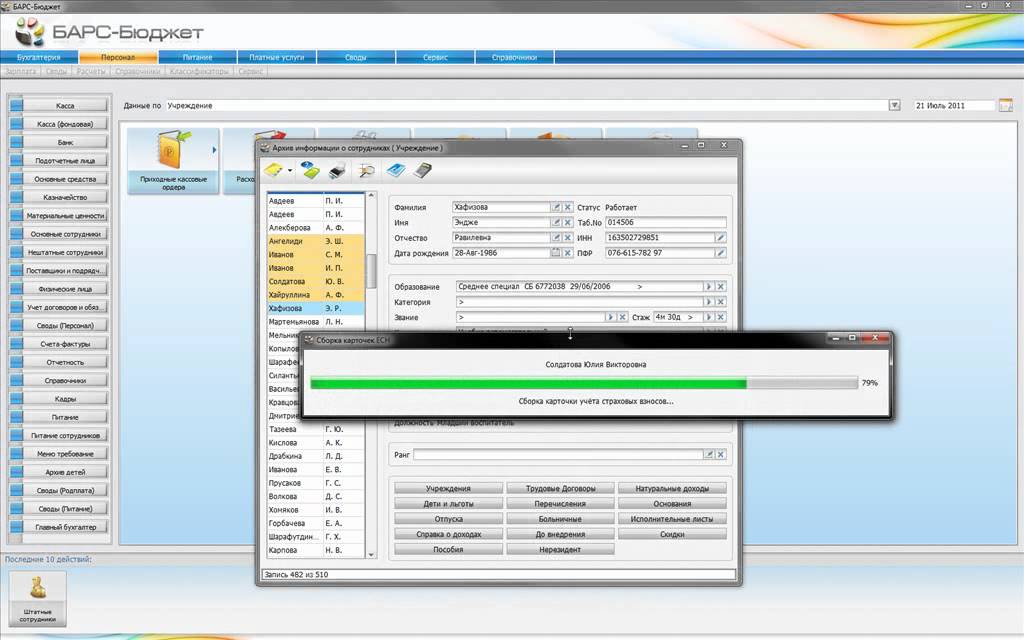Clear the Ранг field with its X icon
Viewport: 1024px width, 640px height.
(721, 455)
